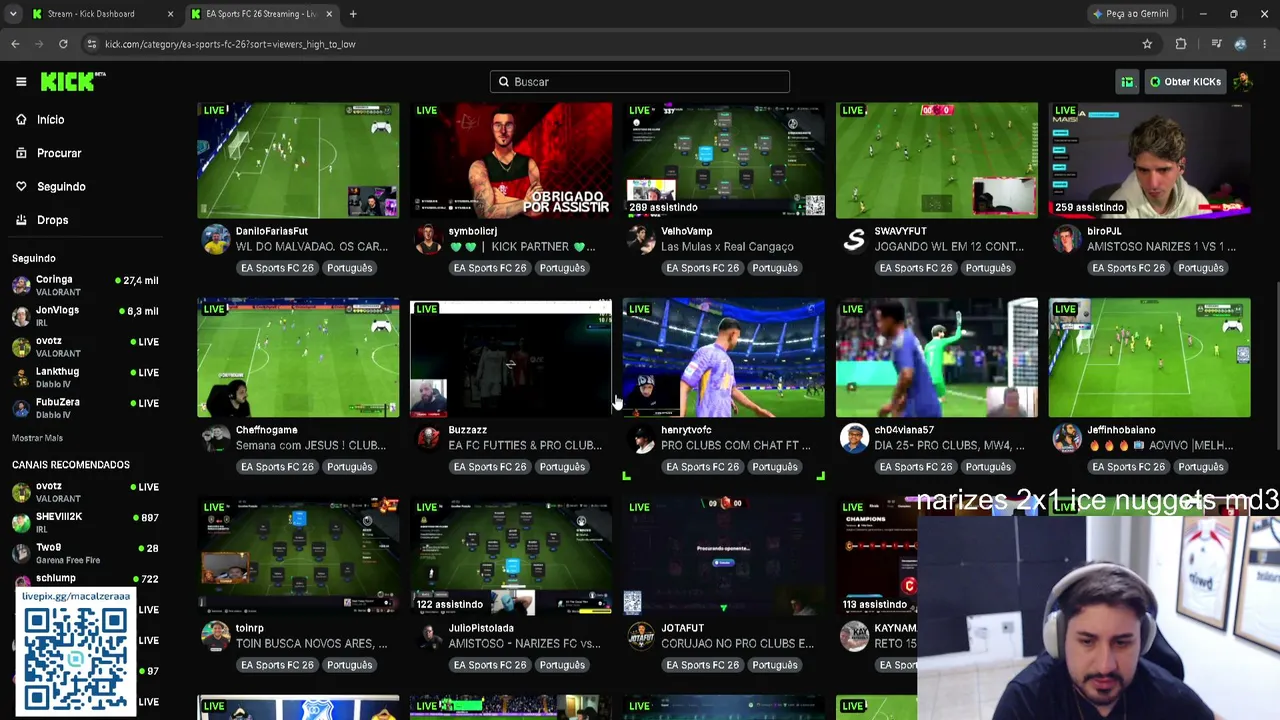
Task: Click the green KICK logo
Action: coord(72,81)
